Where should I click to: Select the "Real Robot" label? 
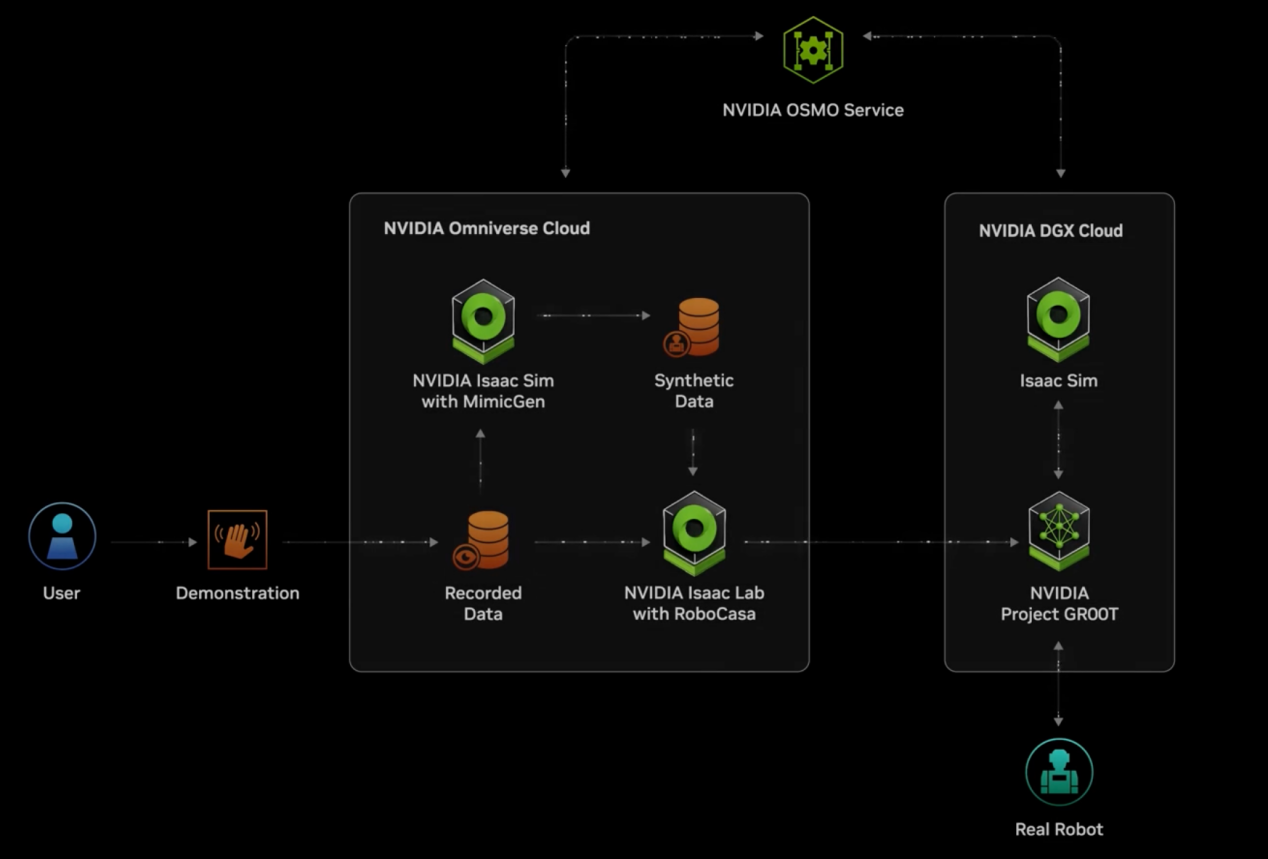pos(1059,829)
